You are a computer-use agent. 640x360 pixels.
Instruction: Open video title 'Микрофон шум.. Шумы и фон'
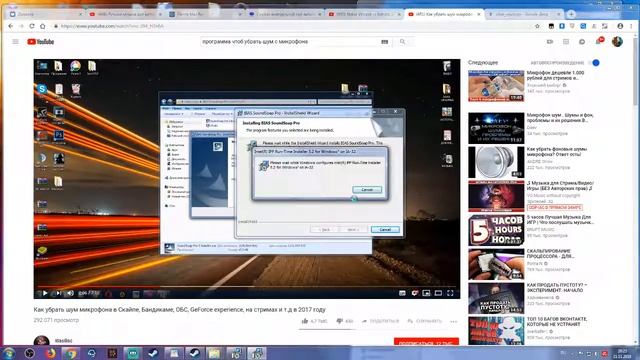(x=560, y=118)
